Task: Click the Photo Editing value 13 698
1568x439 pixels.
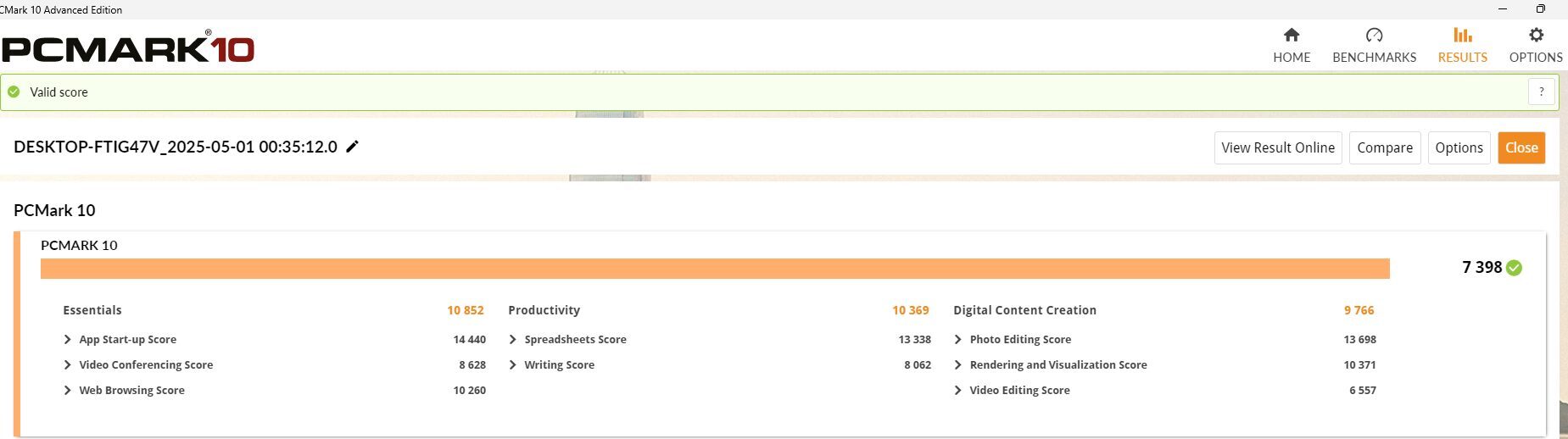Action: pyautogui.click(x=1359, y=339)
